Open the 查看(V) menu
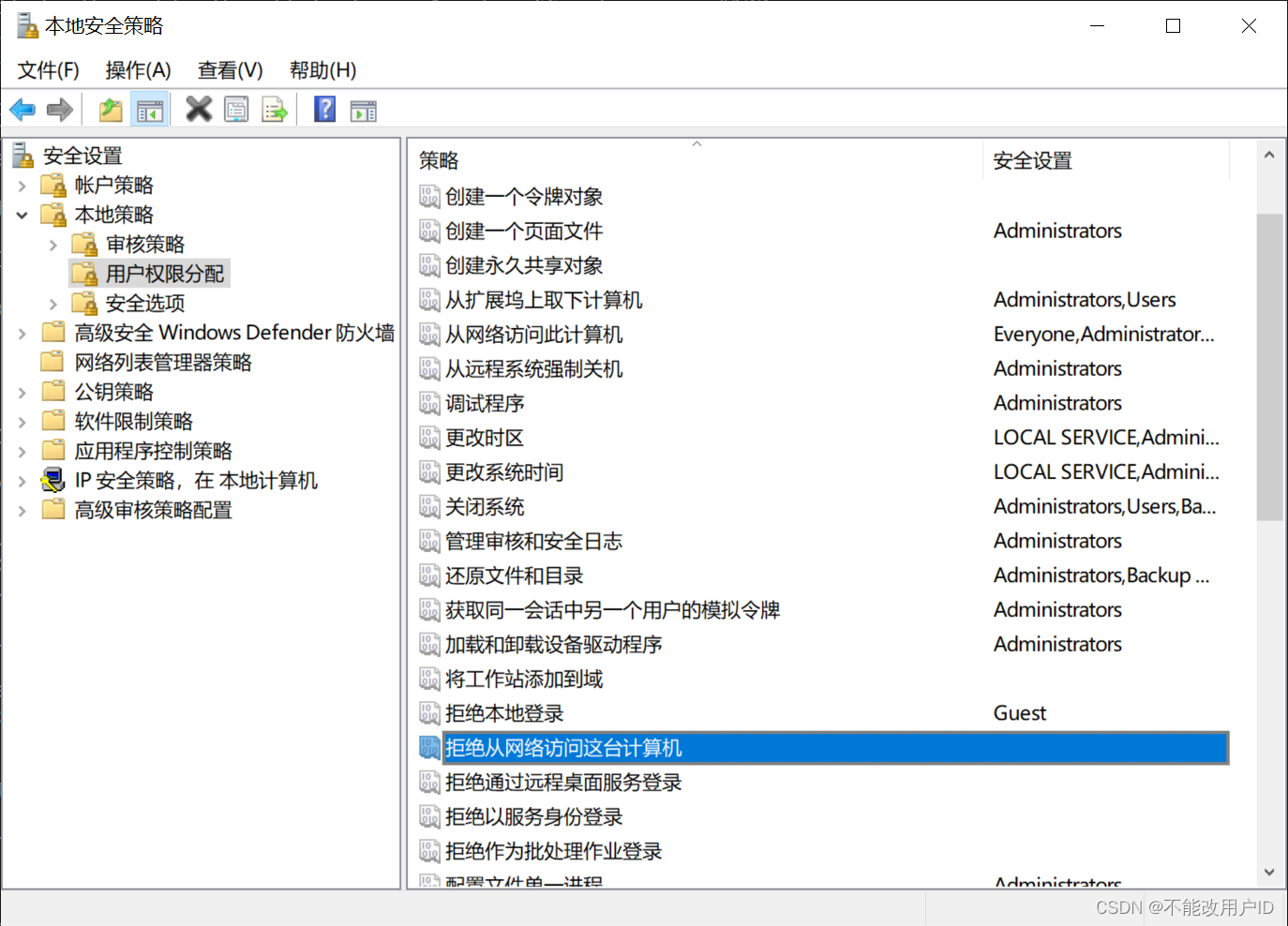This screenshot has width=1288, height=926. coord(231,70)
